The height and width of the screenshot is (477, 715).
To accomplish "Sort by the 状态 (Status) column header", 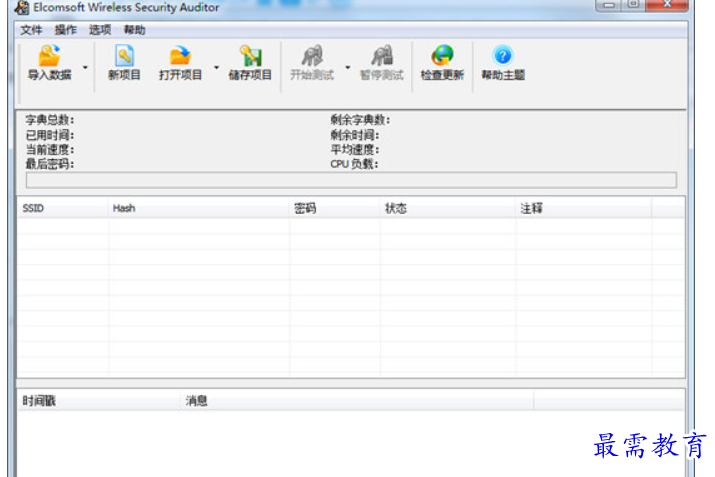I will 448,208.
